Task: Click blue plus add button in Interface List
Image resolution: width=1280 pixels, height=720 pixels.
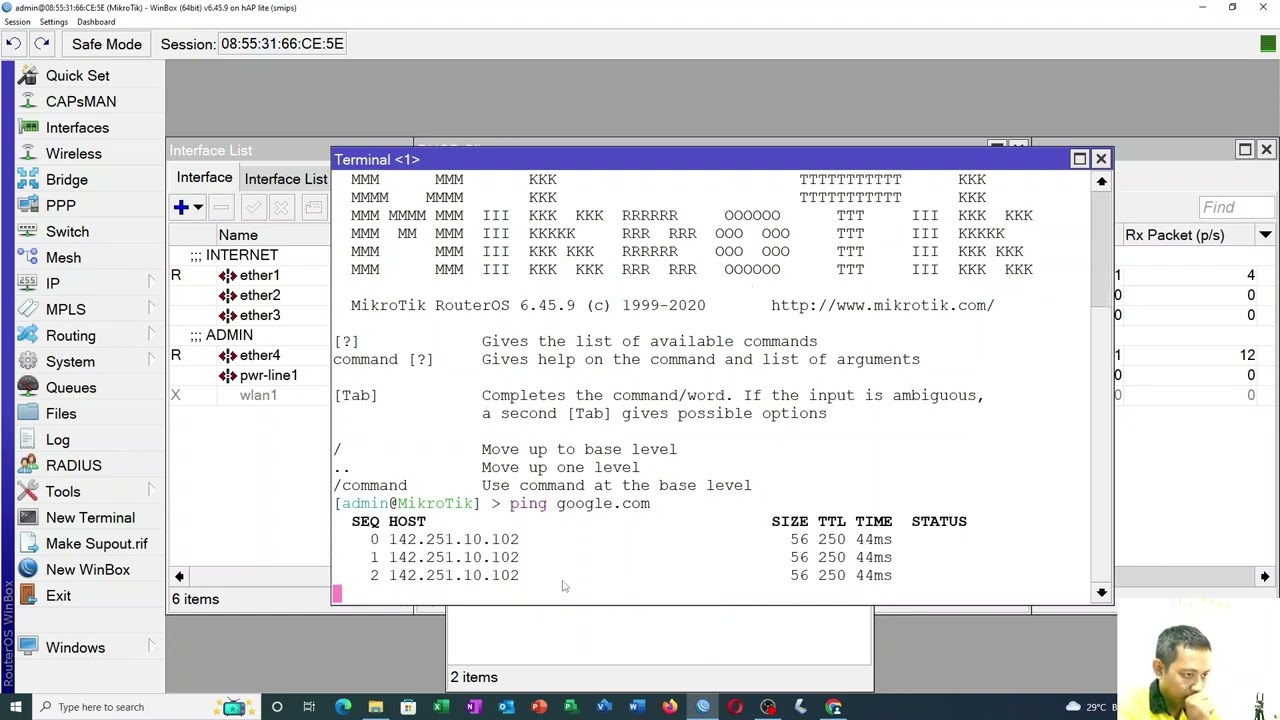Action: 181,207
